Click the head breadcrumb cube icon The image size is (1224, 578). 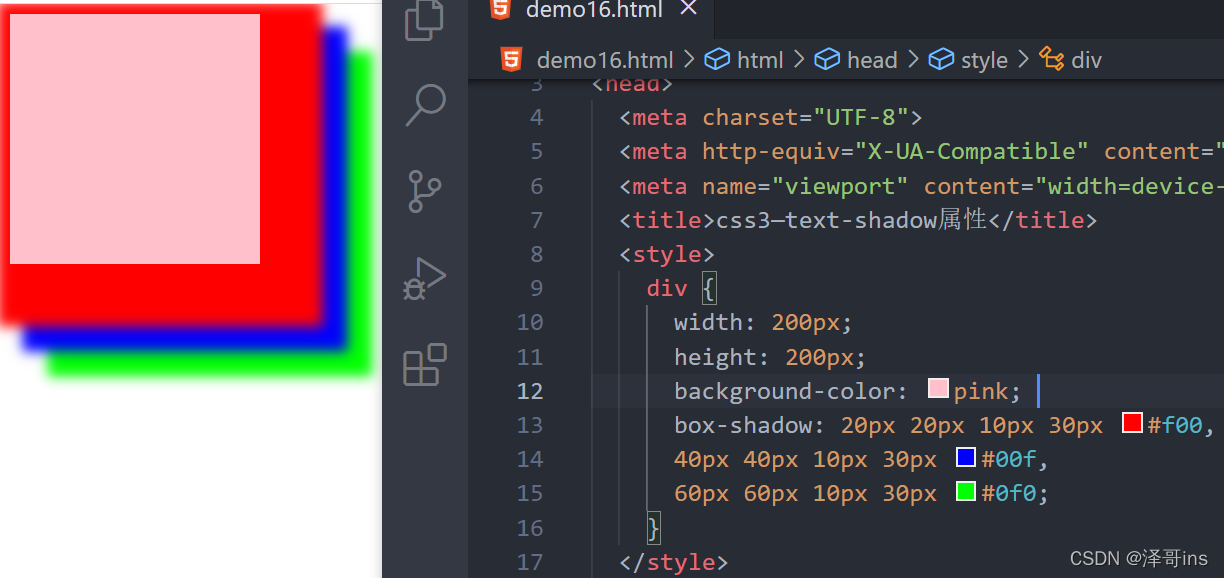coord(826,60)
